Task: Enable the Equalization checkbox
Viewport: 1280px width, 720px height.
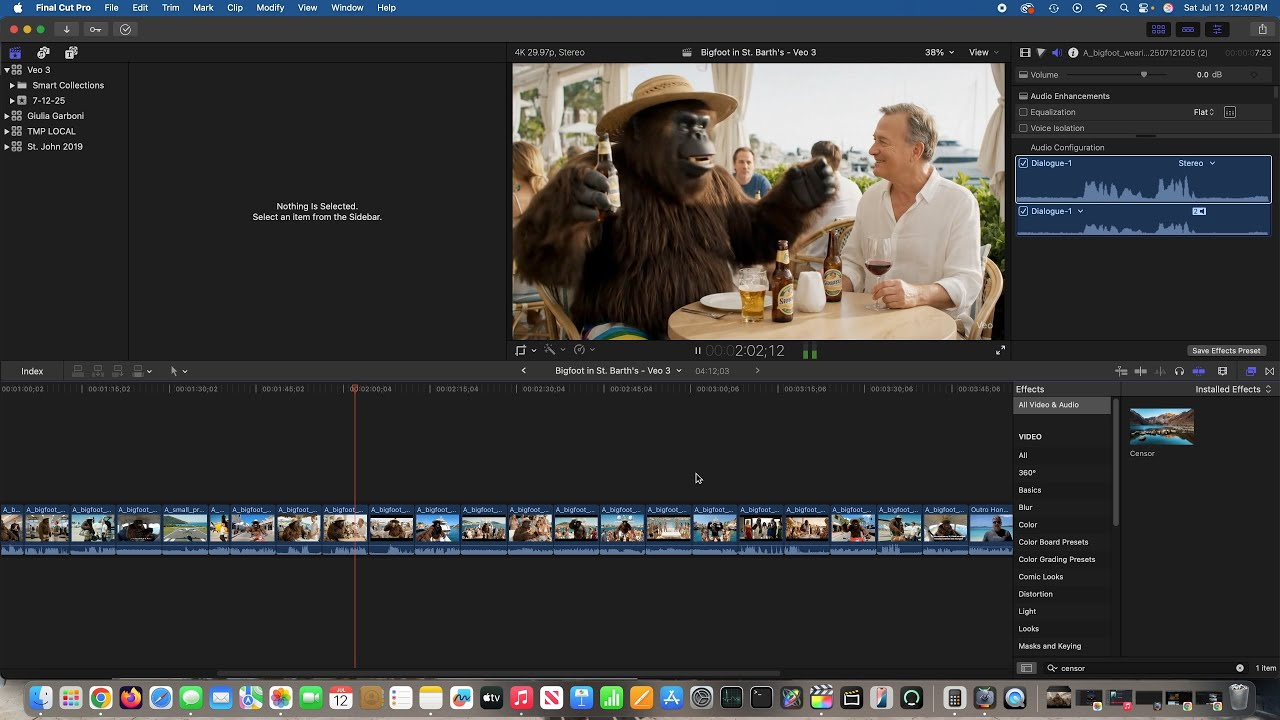Action: click(1023, 112)
